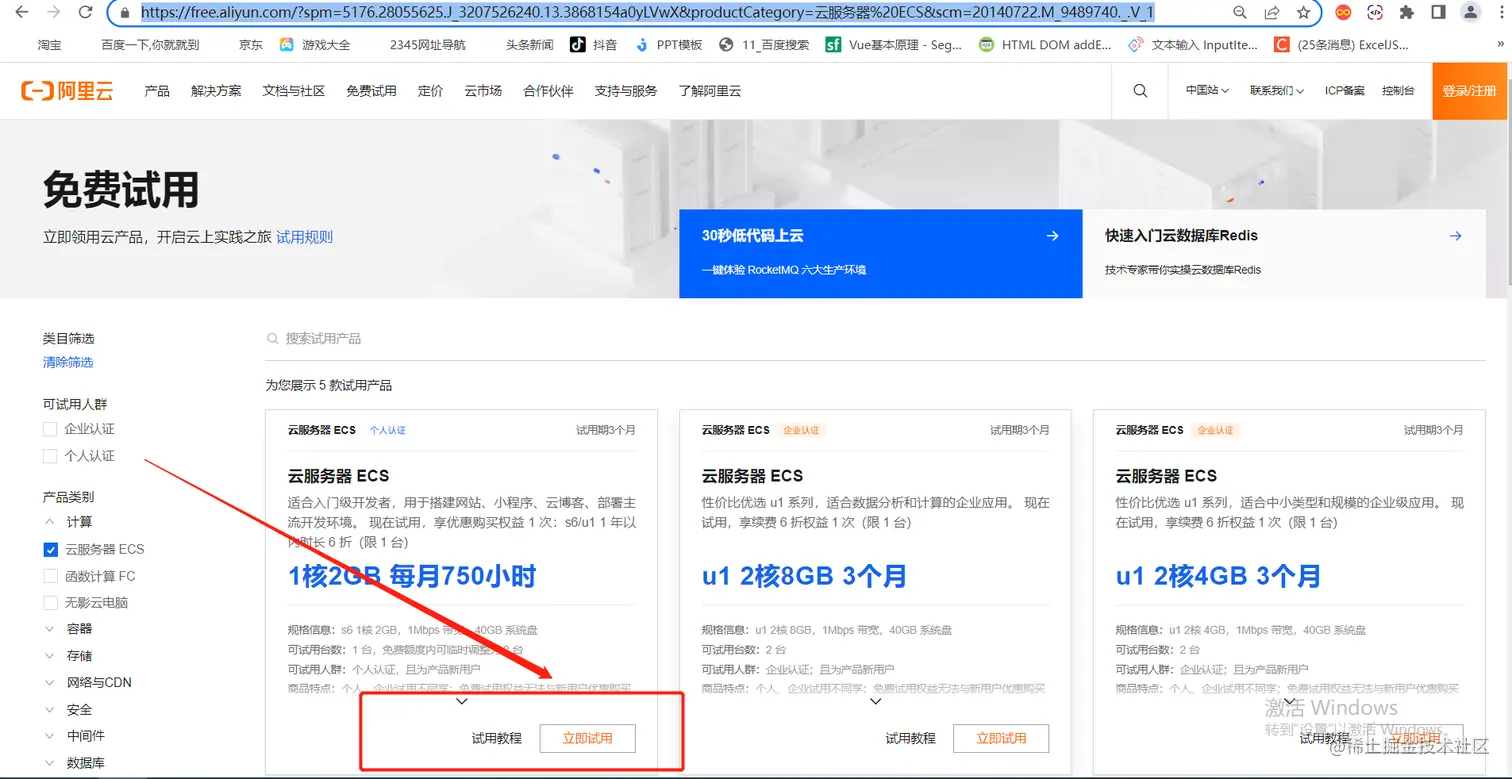Expand details on the u1 2核8GB card chevron
This screenshot has height=779, width=1512.
875,701
